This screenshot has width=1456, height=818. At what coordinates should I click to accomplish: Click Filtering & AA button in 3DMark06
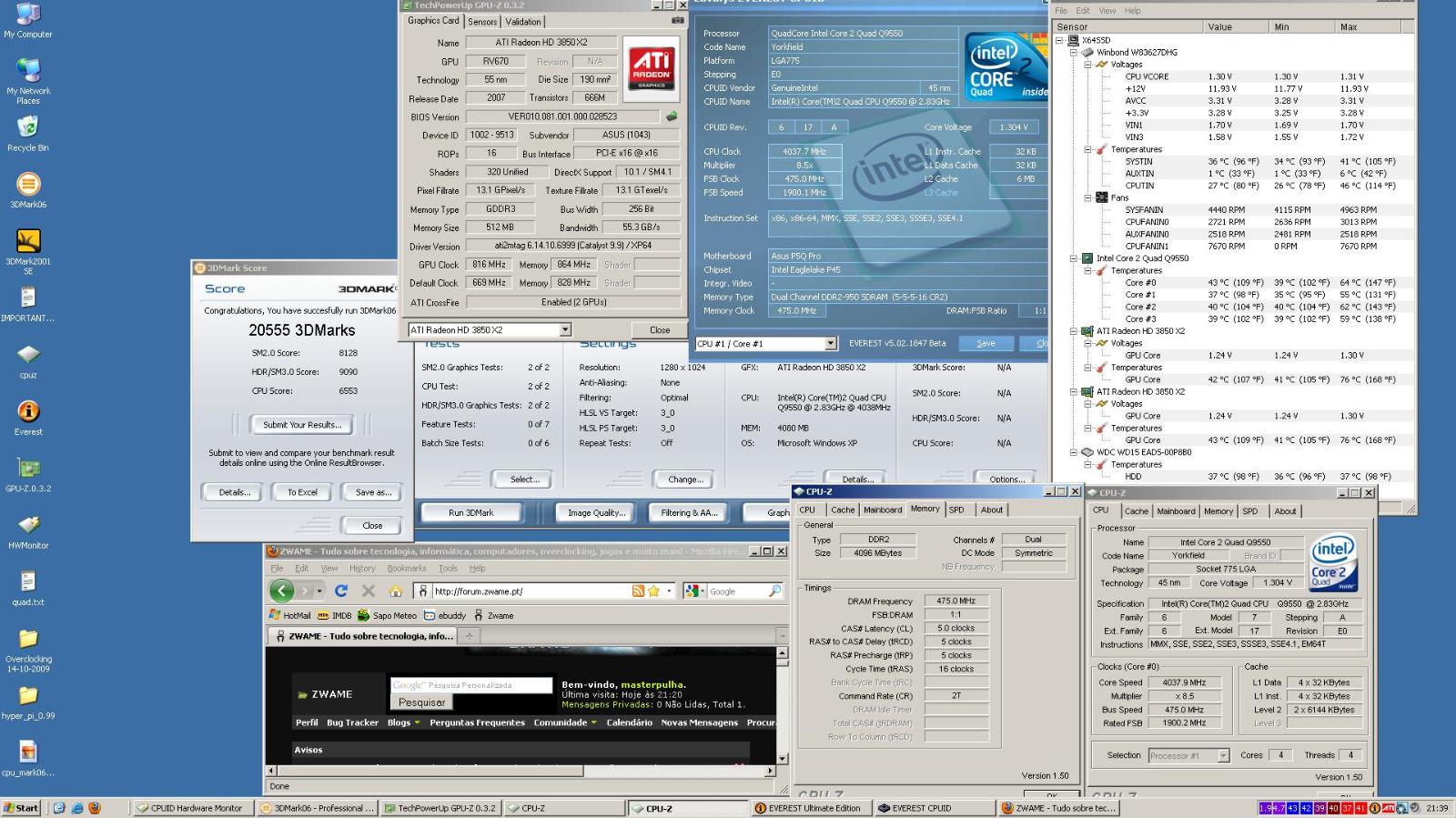[x=689, y=512]
